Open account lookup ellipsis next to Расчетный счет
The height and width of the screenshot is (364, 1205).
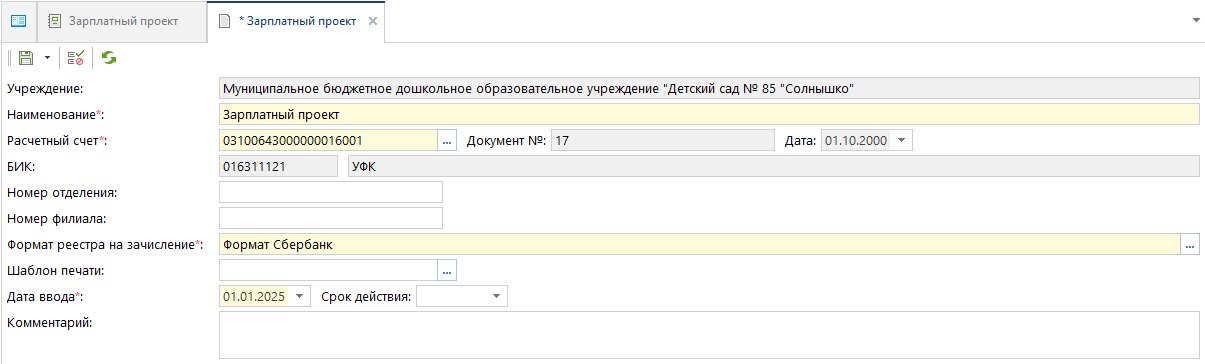(448, 141)
